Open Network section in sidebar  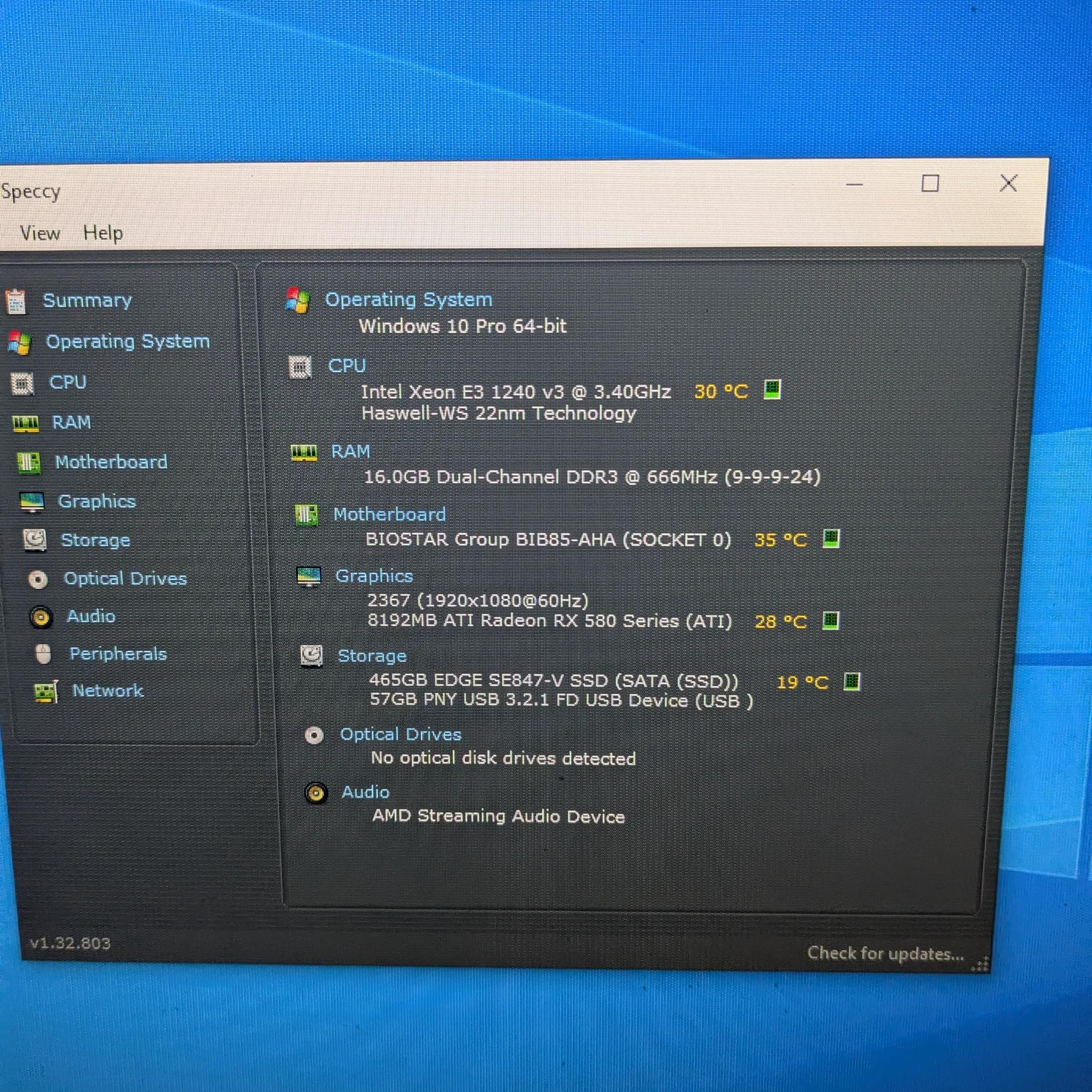[x=108, y=691]
